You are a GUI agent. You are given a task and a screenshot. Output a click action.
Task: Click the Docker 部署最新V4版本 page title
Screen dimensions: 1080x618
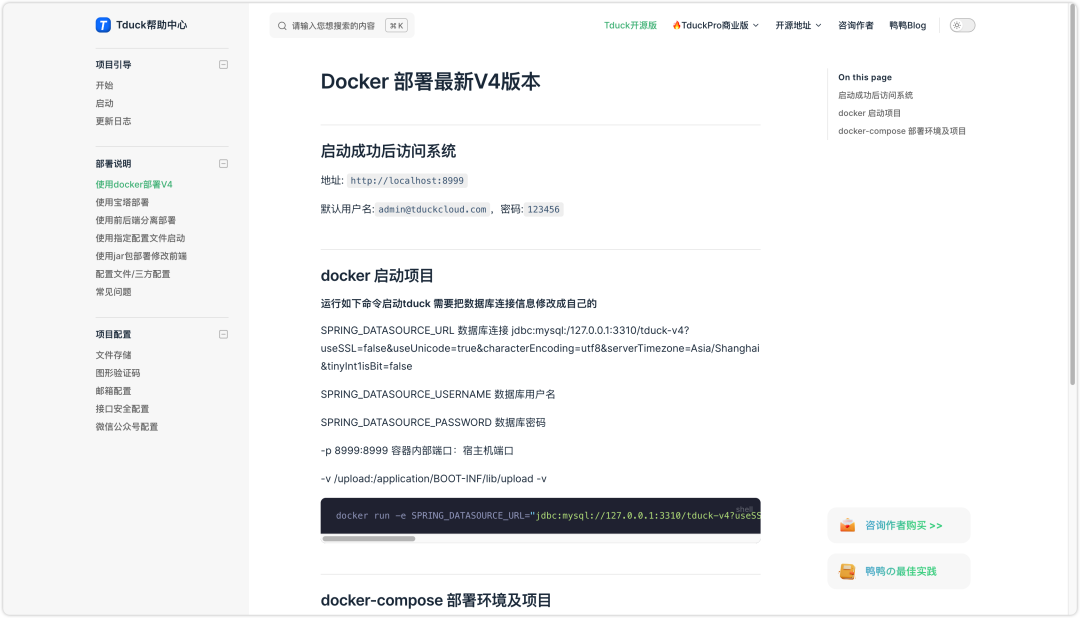[430, 81]
